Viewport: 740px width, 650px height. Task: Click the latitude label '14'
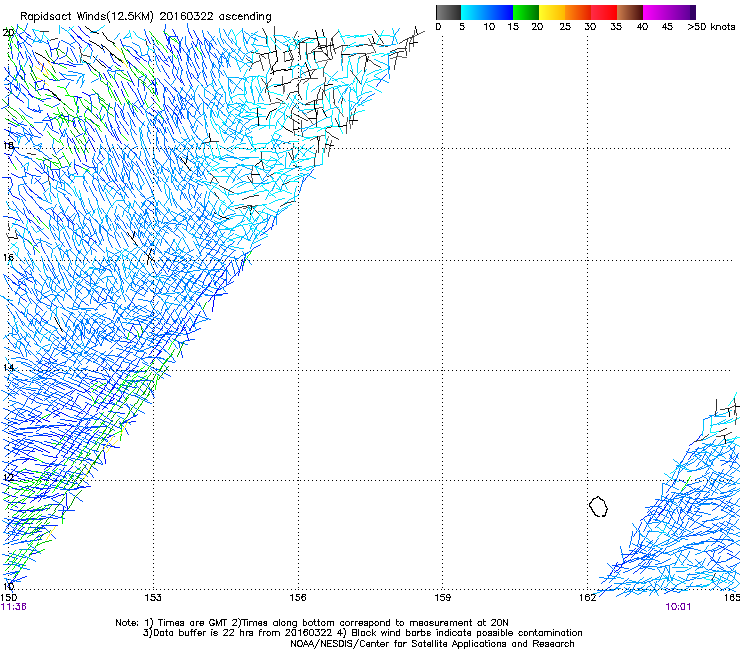8,368
